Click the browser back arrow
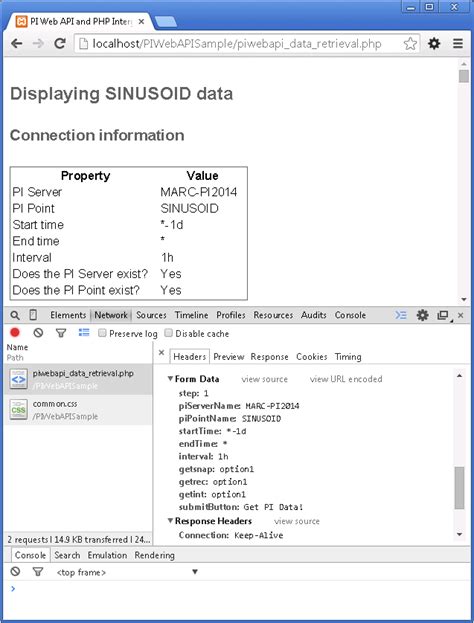 pyautogui.click(x=17, y=43)
